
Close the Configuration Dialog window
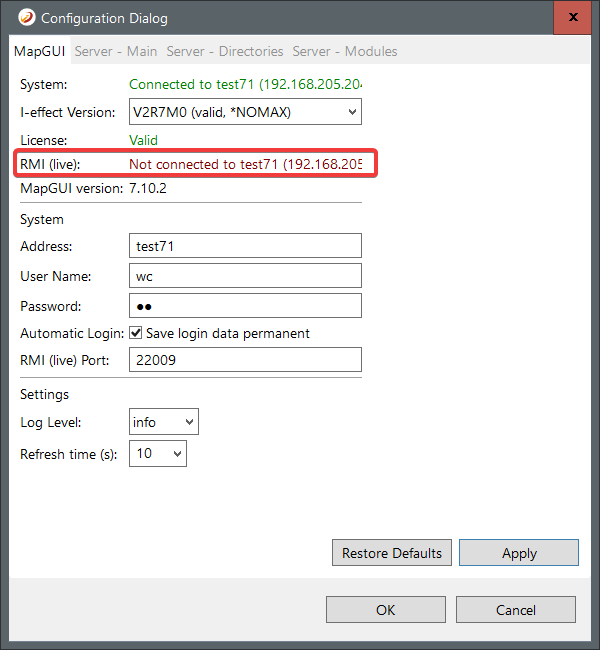[572, 18]
